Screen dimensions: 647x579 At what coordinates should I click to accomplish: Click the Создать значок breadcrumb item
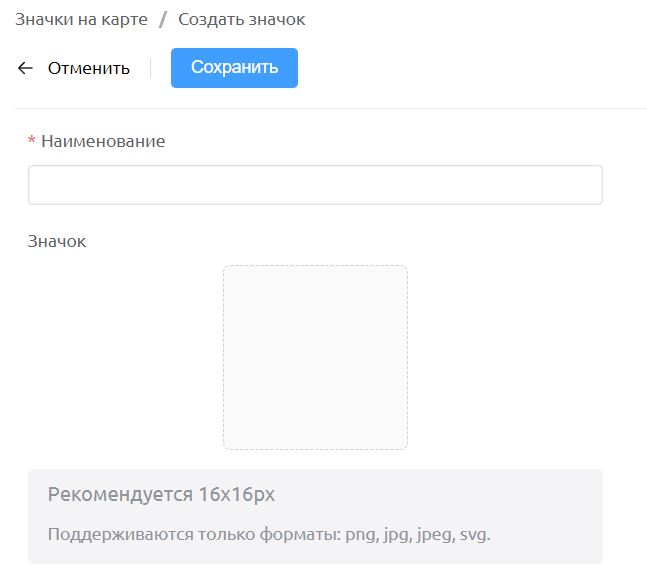(x=242, y=19)
